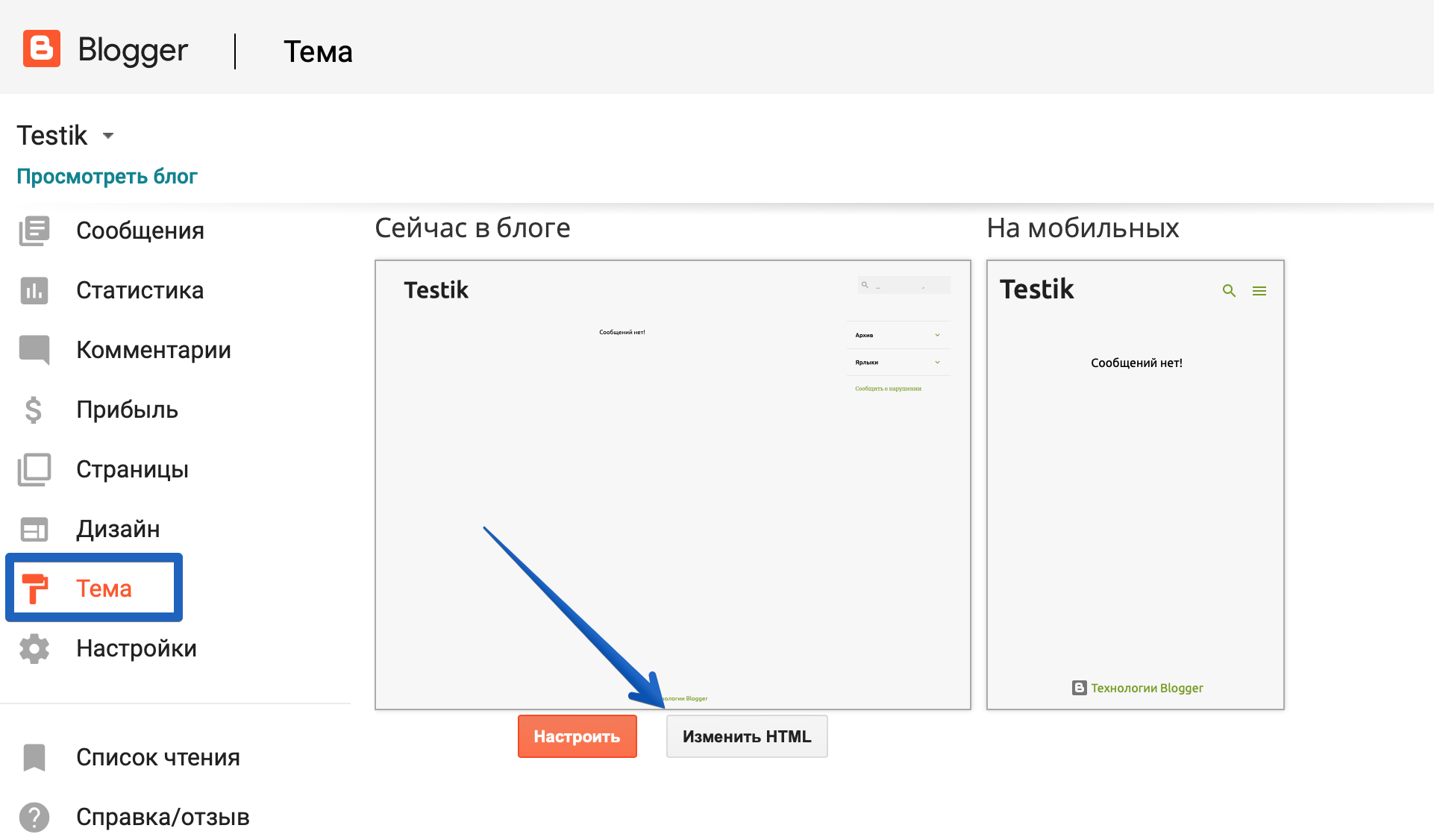The image size is (1434, 840).
Task: Open the Страницы menu item
Action: 133,469
